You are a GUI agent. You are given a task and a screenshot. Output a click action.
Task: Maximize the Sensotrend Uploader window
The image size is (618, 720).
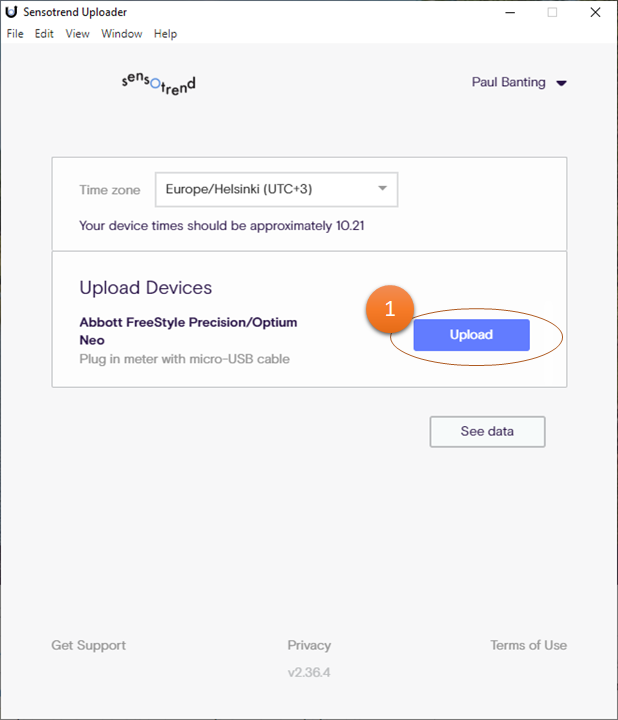(x=552, y=12)
